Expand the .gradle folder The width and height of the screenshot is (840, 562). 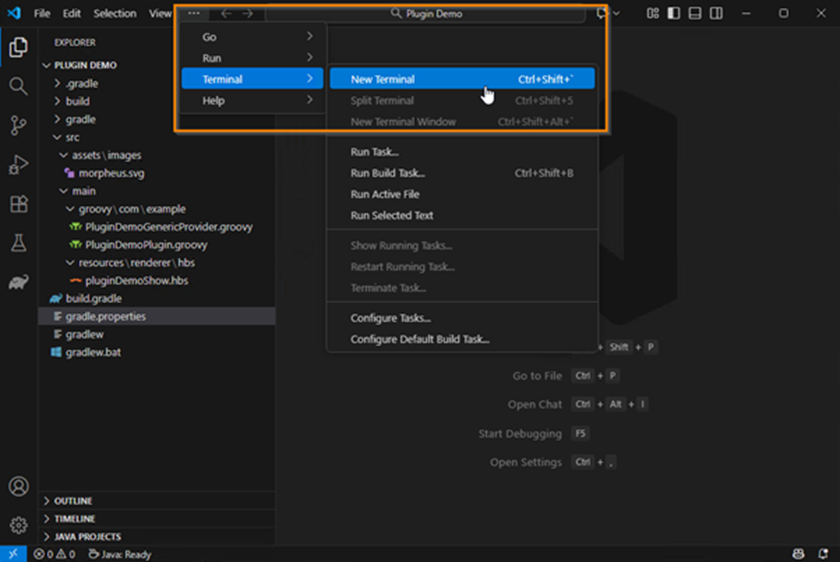tap(157, 83)
